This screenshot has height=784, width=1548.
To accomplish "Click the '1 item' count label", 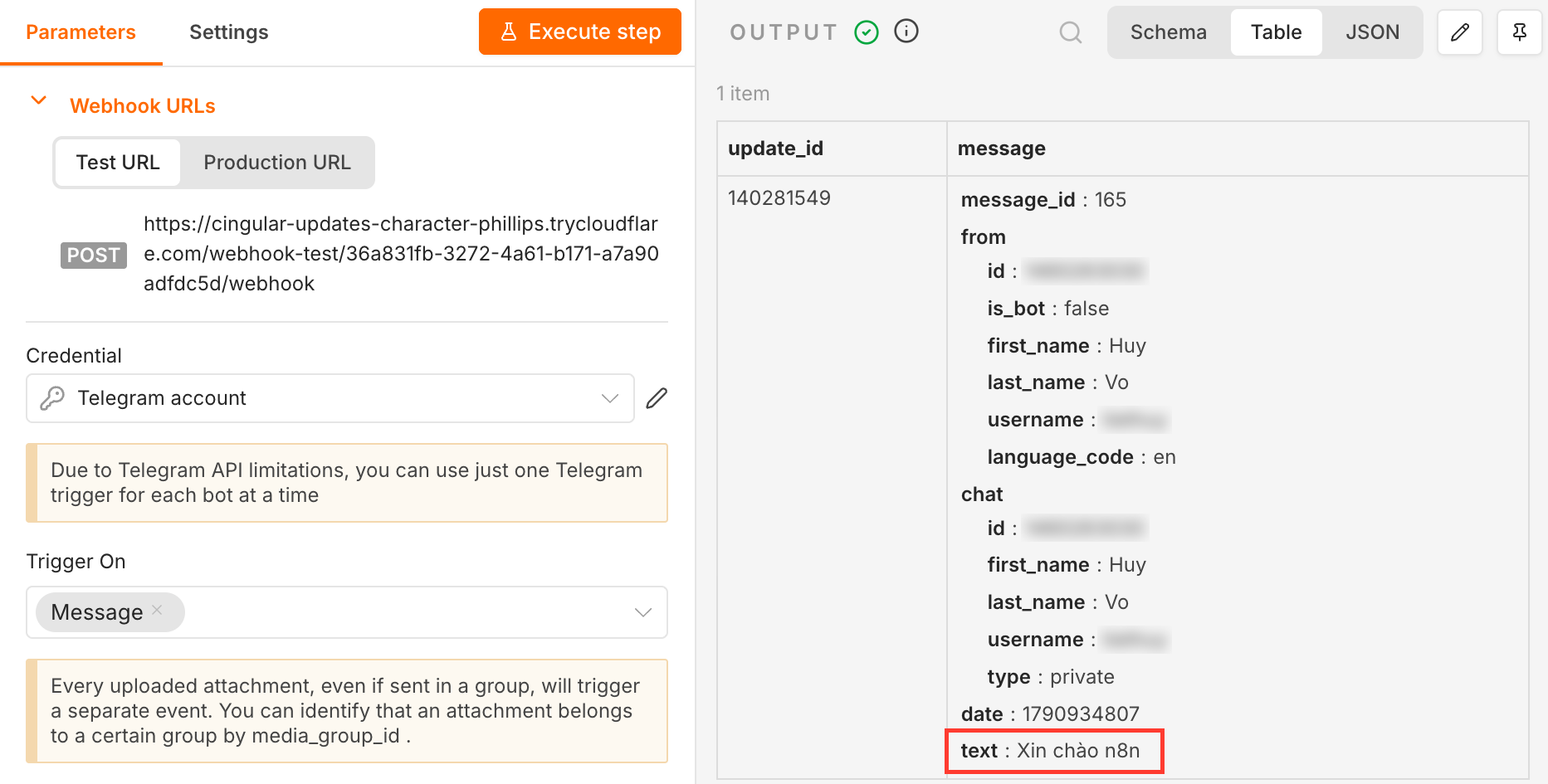I will pyautogui.click(x=743, y=94).
